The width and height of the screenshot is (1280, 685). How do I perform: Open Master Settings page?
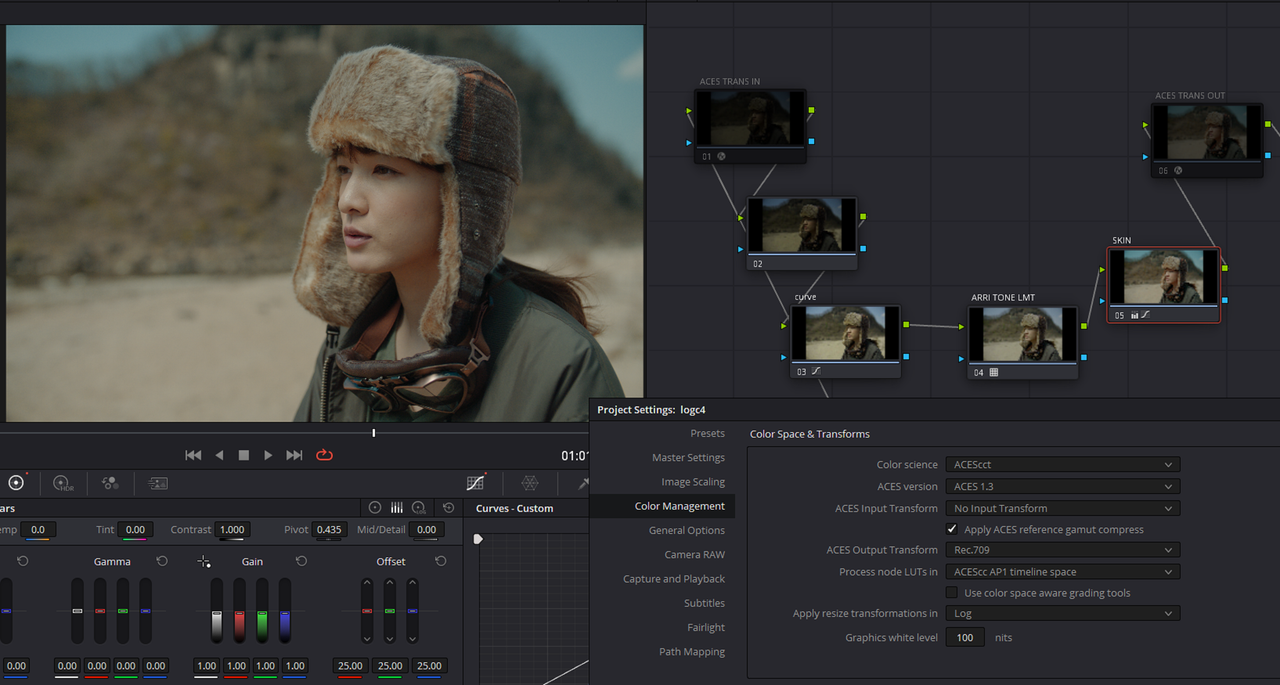[x=688, y=457]
